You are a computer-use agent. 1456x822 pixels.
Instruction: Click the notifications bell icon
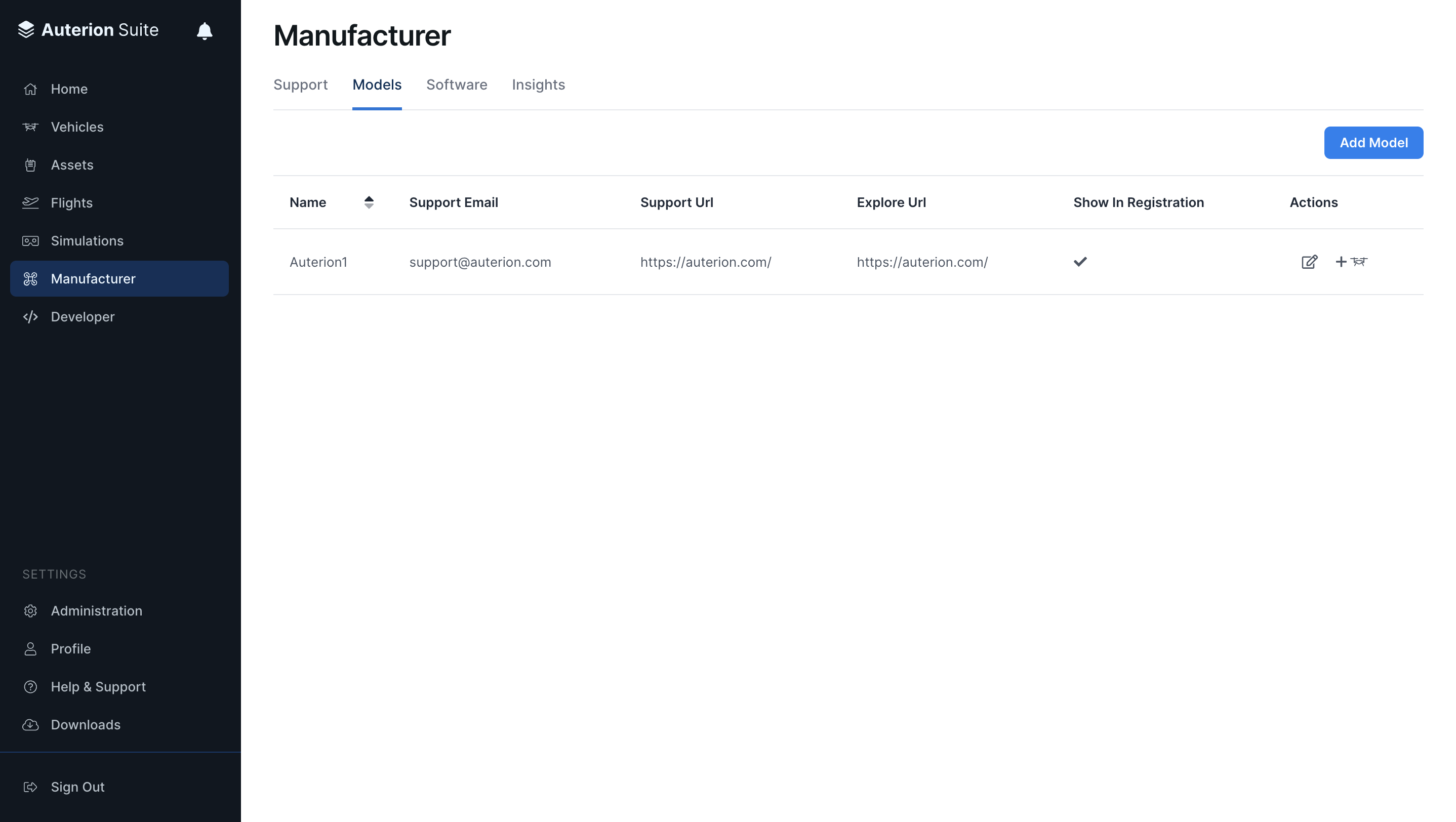click(x=204, y=30)
